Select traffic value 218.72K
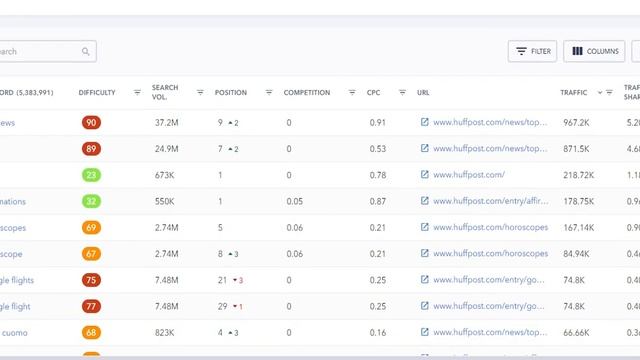 [x=578, y=175]
